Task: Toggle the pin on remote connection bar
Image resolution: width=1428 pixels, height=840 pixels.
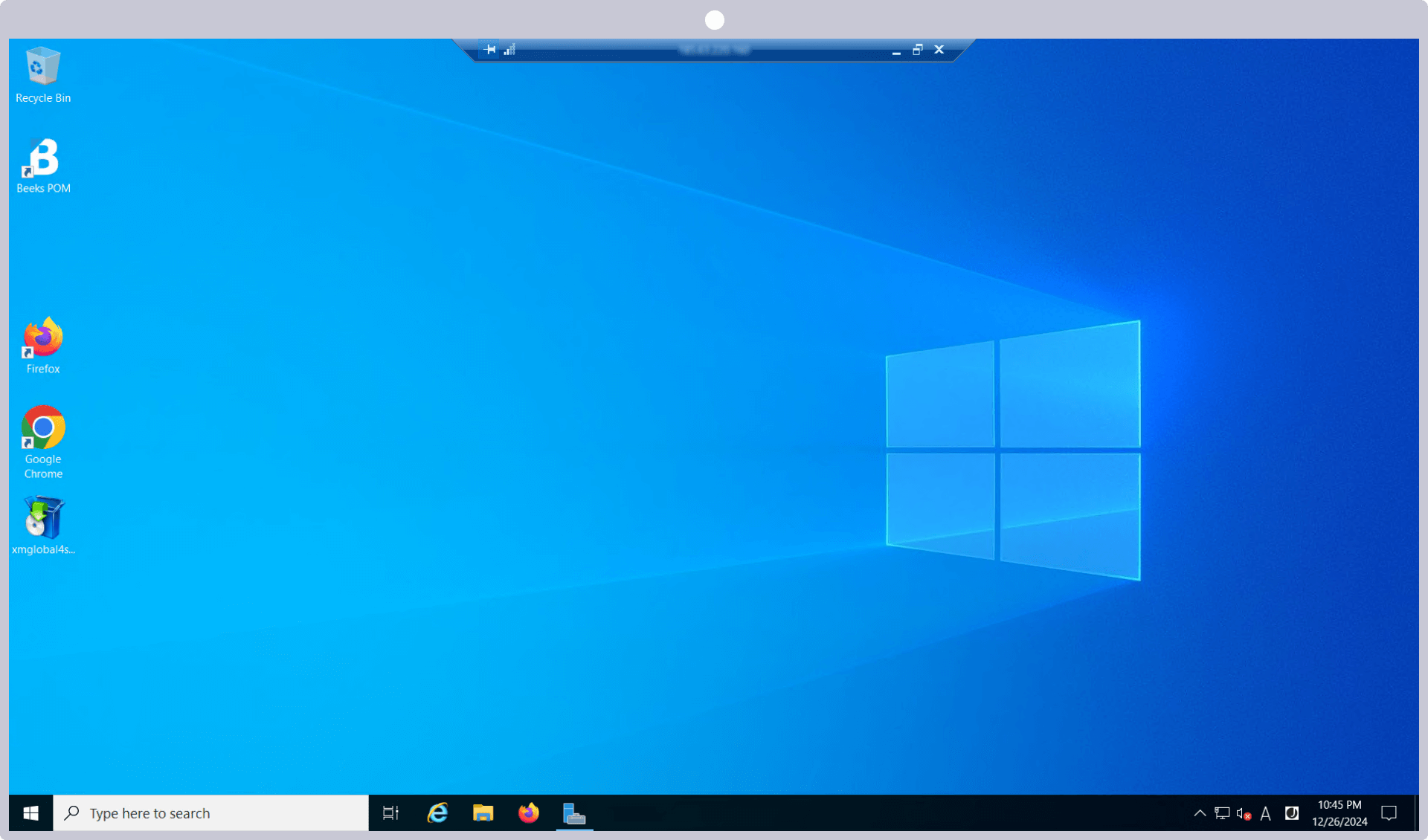Action: click(489, 50)
